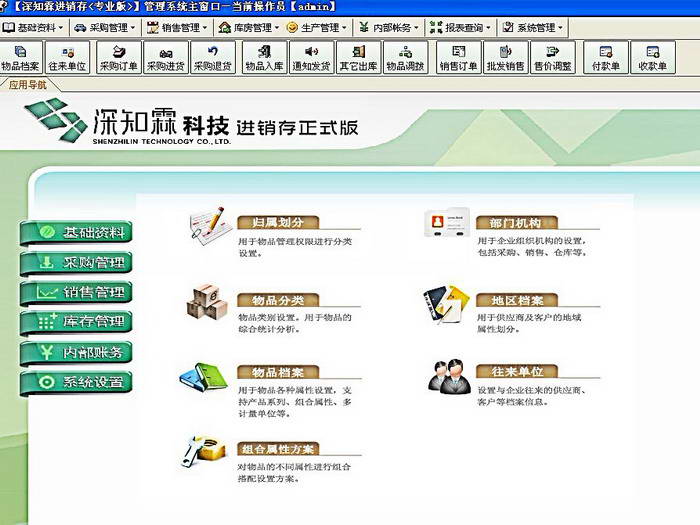Open the 组合属性方案 heading link
Screen dimensions: 700x525
point(278,449)
